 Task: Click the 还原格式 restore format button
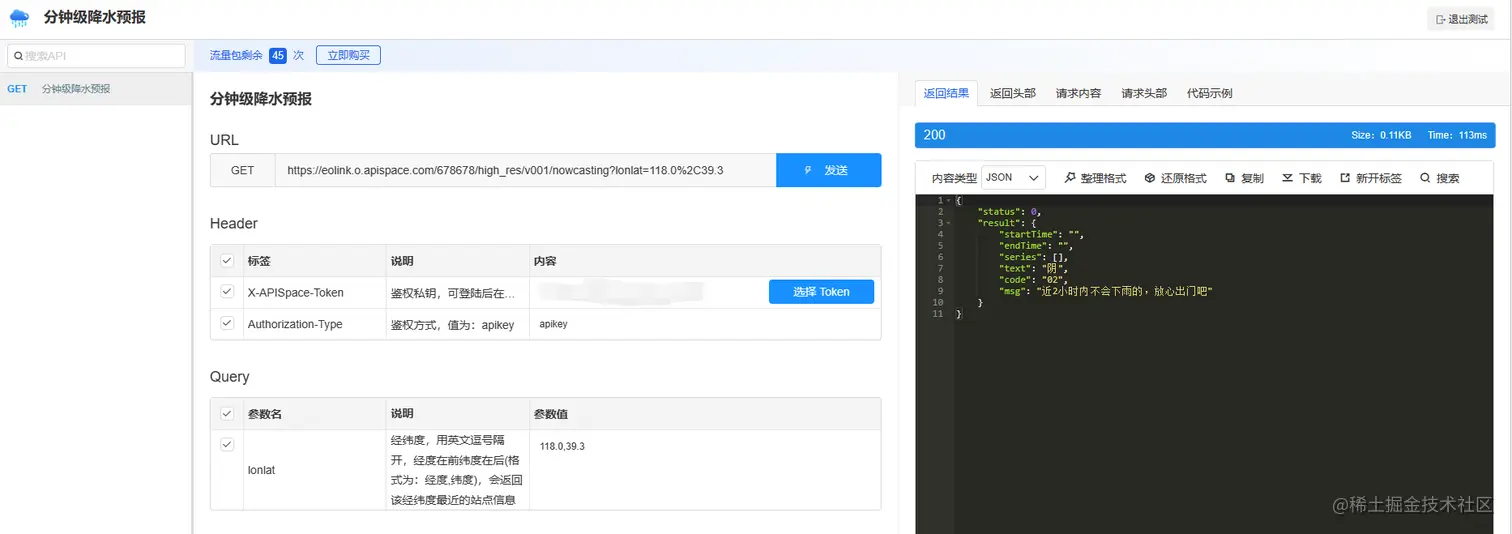(1175, 178)
